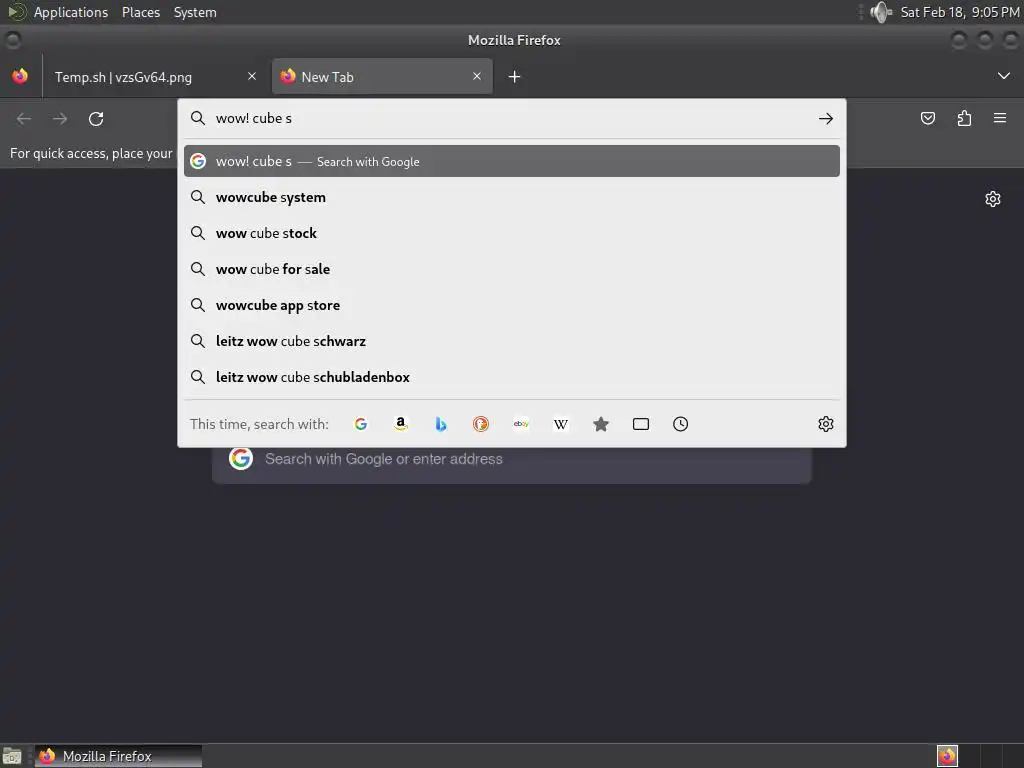Close the Temp.sh tab
Viewport: 1024px width, 768px height.
pos(252,76)
